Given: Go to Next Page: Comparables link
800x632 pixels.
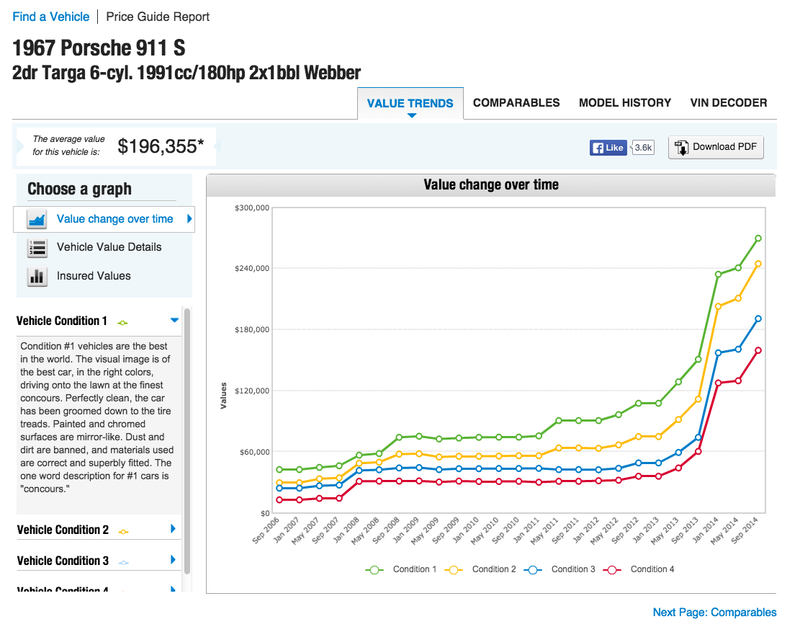Looking at the screenshot, I should [x=714, y=613].
